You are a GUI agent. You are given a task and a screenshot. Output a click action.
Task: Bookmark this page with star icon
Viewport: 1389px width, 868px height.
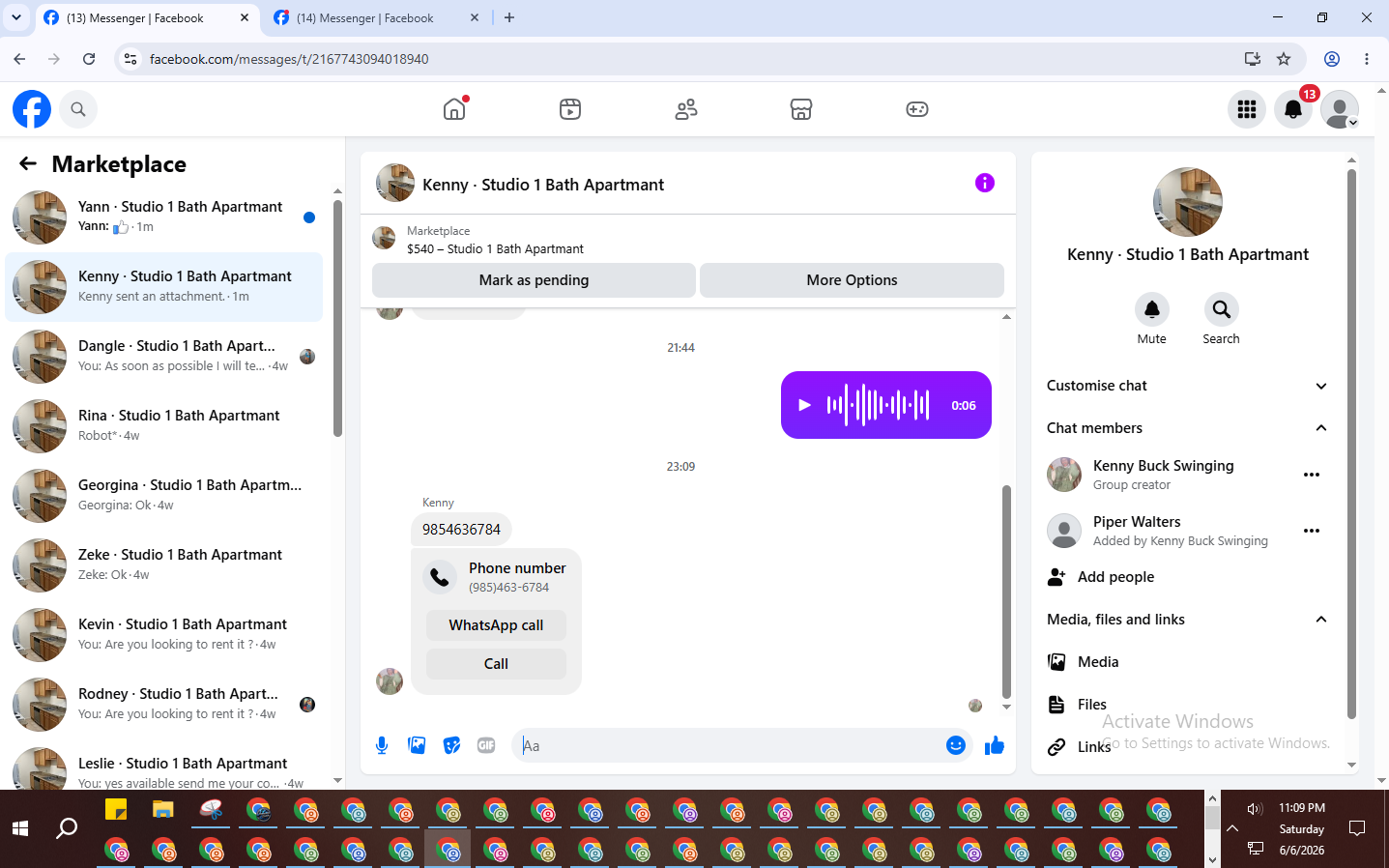click(1284, 59)
